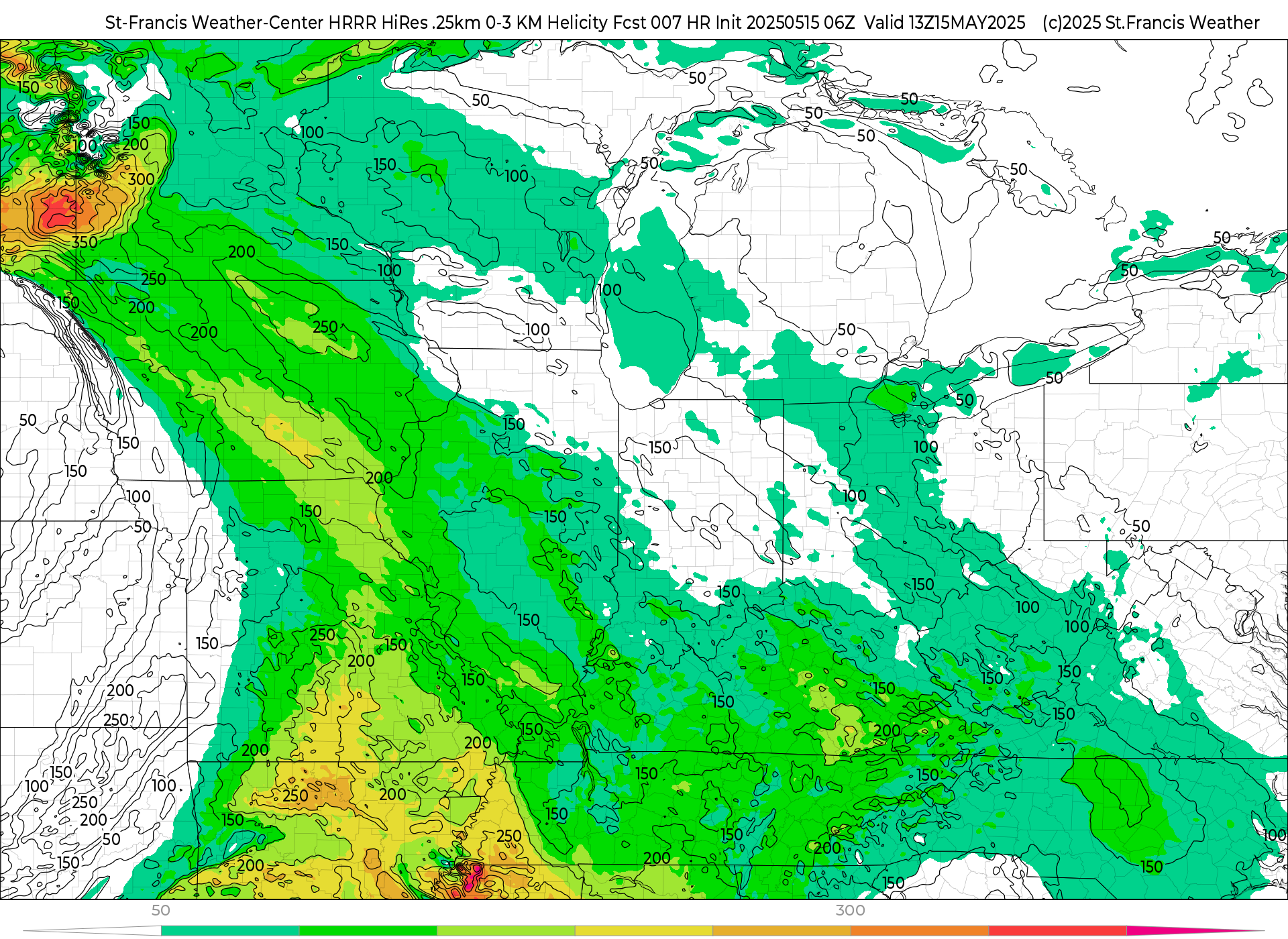Click the 'Valid 13Z15MAY2025' text in the title
Screen dimensions: 1288x939
[945, 23]
